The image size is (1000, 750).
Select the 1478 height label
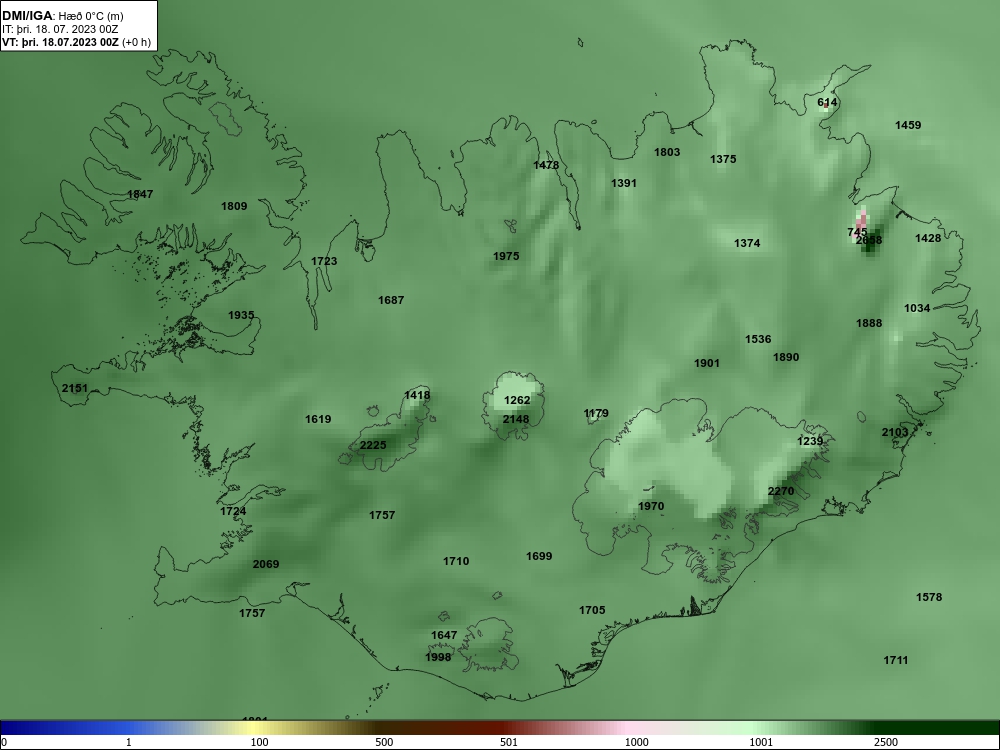(x=546, y=166)
